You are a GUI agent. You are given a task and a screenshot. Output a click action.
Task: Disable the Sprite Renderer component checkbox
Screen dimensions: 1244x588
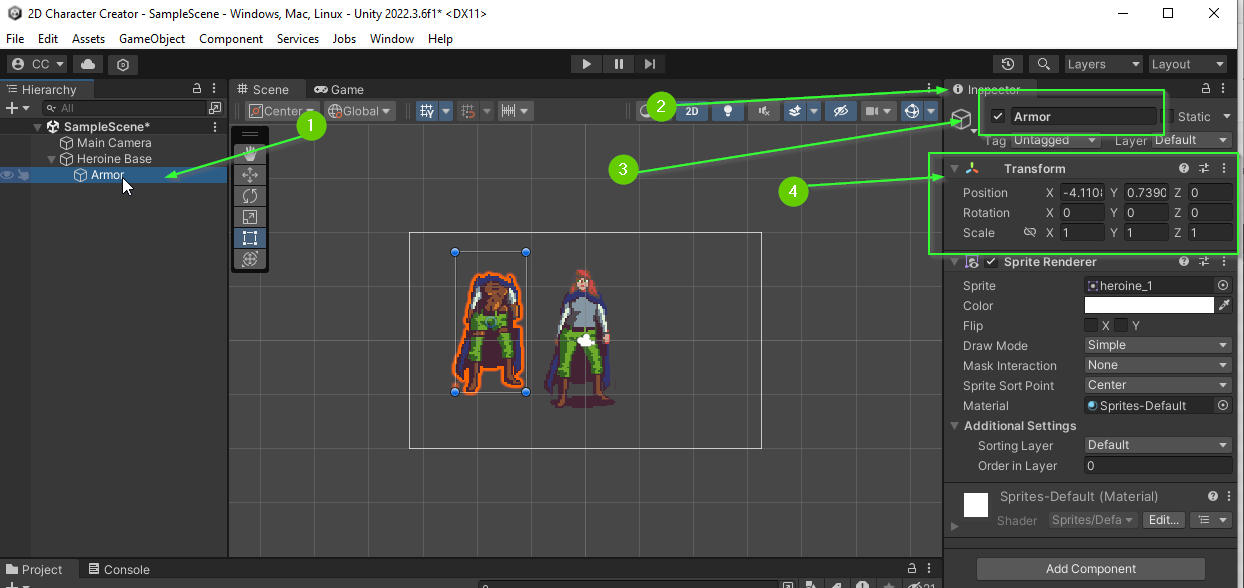point(991,262)
